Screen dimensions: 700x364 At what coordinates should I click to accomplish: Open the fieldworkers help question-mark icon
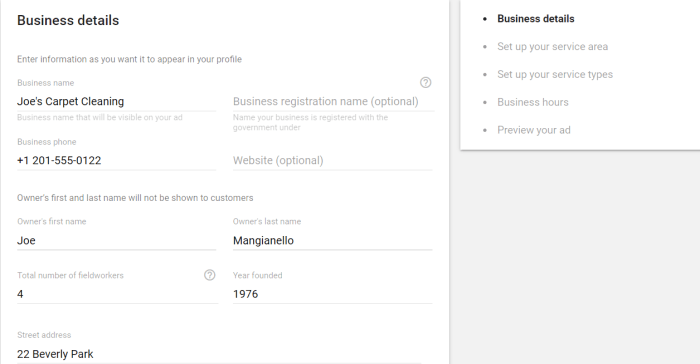(209, 275)
